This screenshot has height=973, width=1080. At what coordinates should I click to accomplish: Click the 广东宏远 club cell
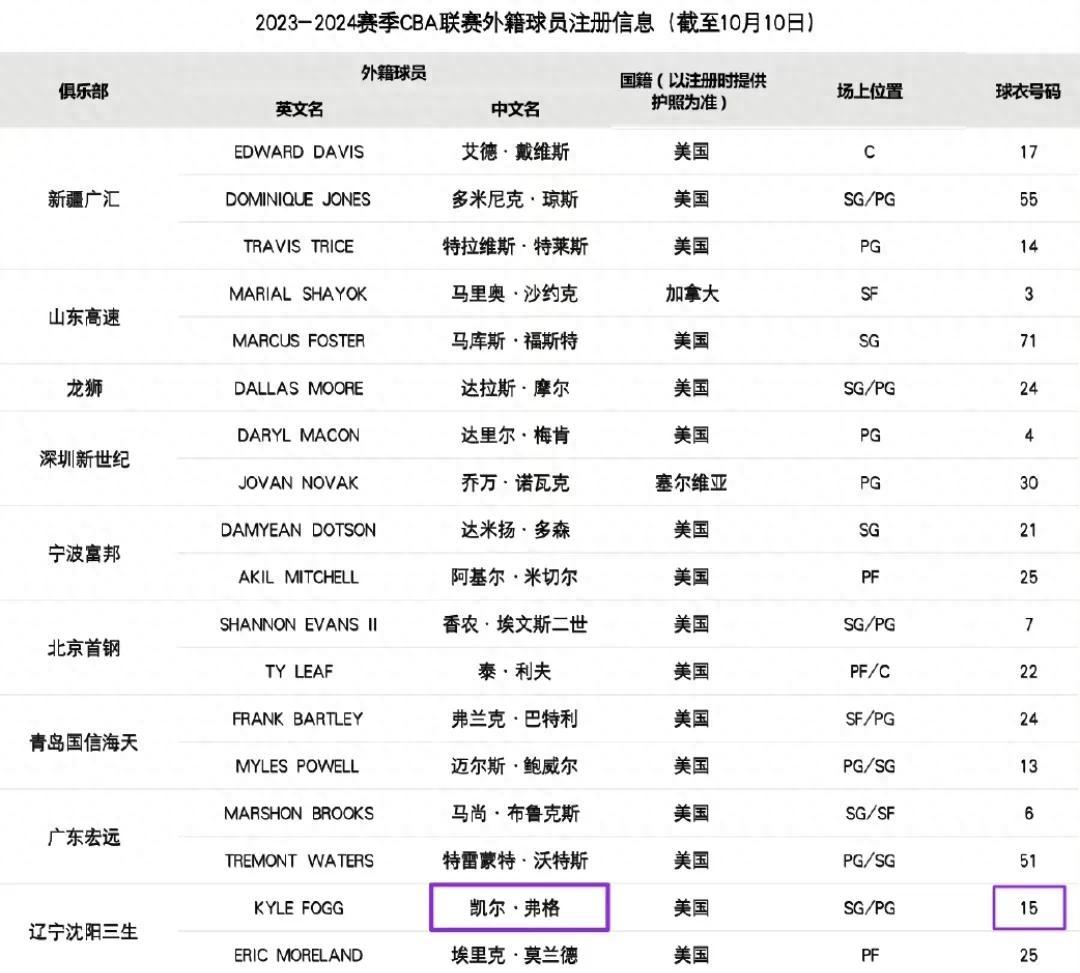[84, 837]
